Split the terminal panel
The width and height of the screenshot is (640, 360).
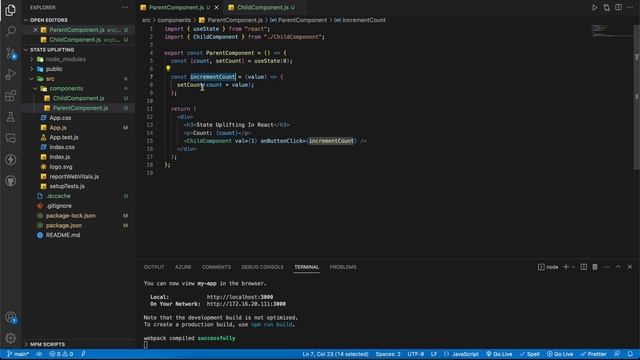(584, 267)
